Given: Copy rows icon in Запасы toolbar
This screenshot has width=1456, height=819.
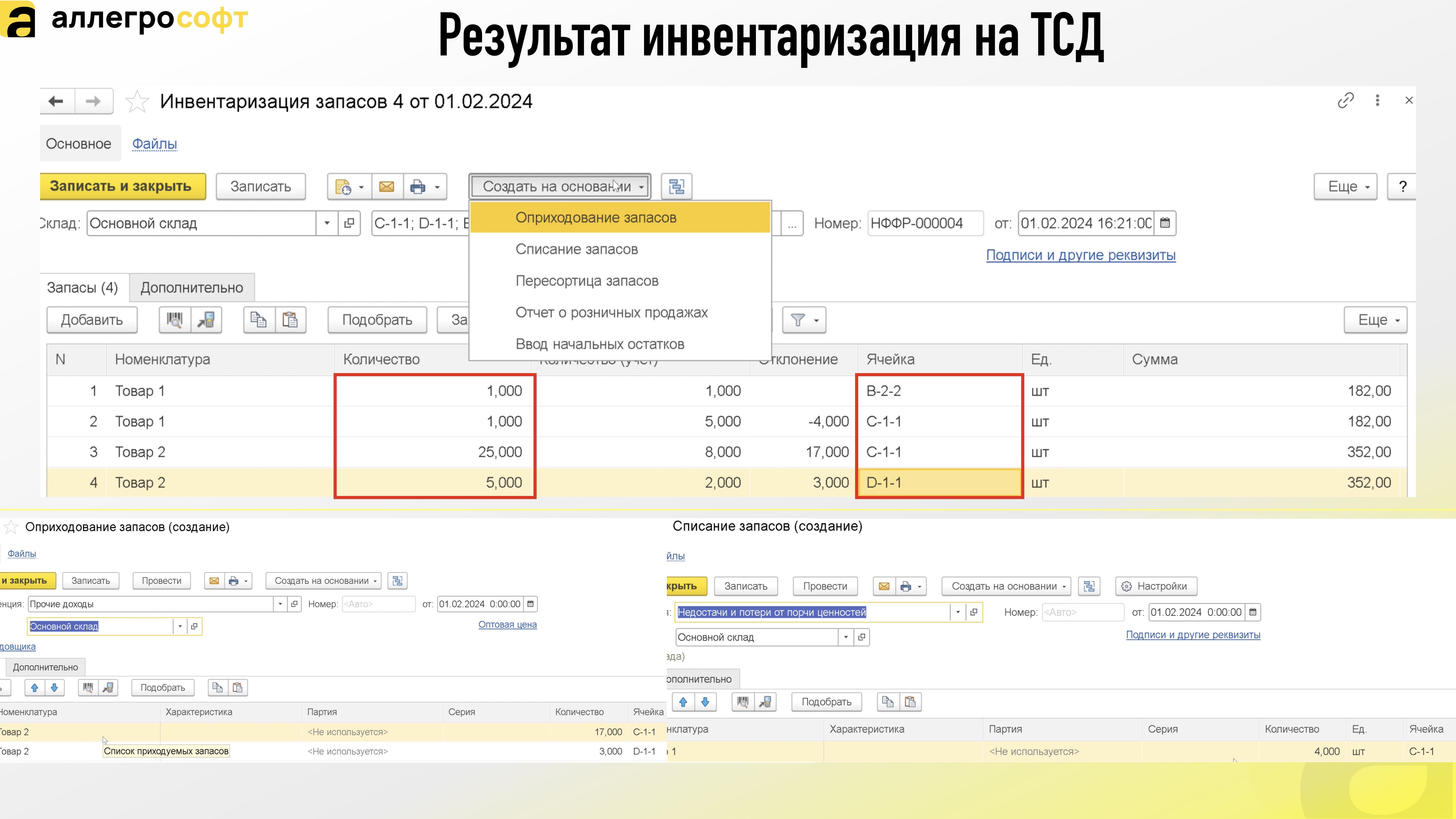Looking at the screenshot, I should (x=259, y=320).
